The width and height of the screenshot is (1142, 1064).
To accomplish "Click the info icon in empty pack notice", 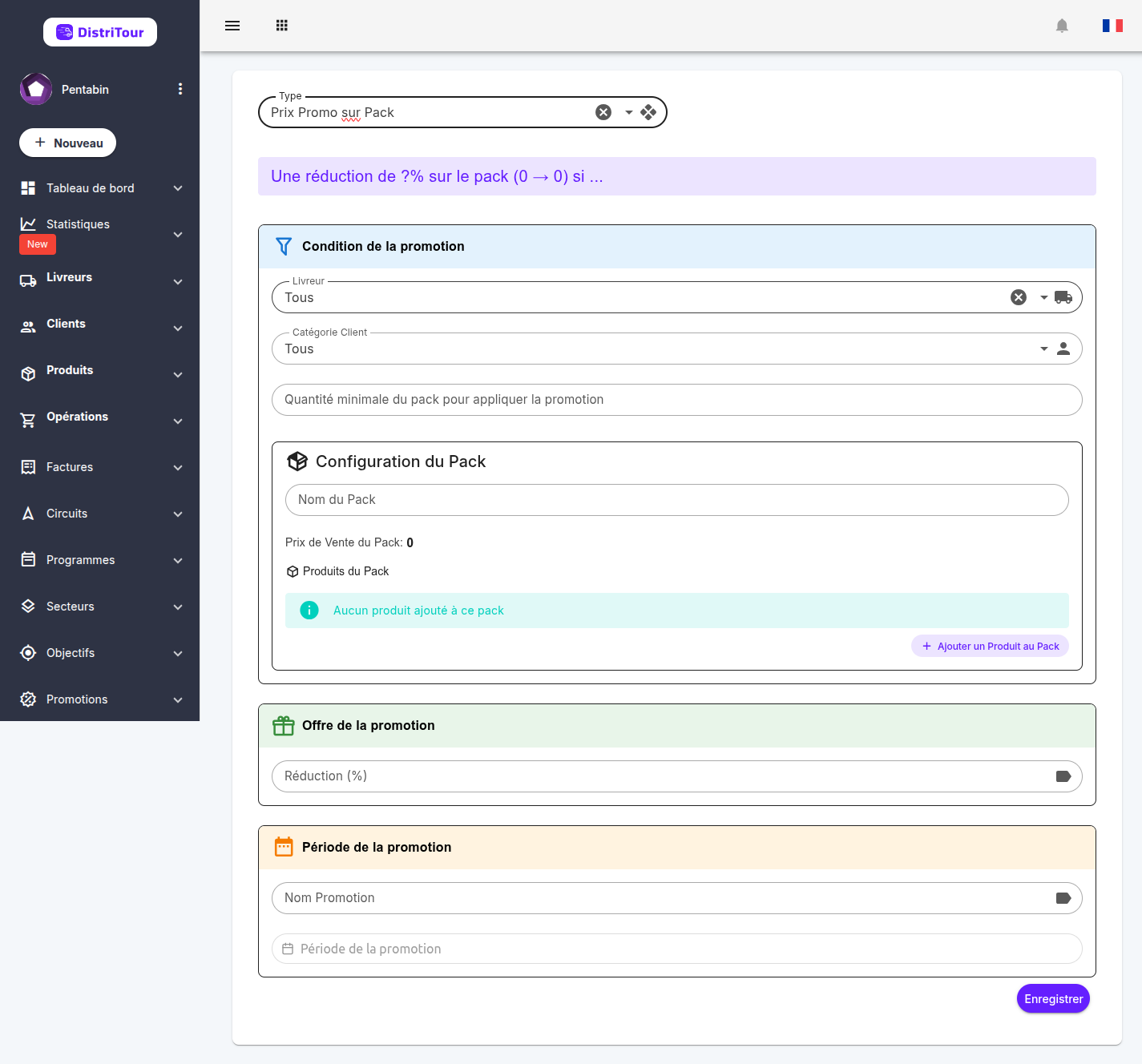I will (x=309, y=611).
